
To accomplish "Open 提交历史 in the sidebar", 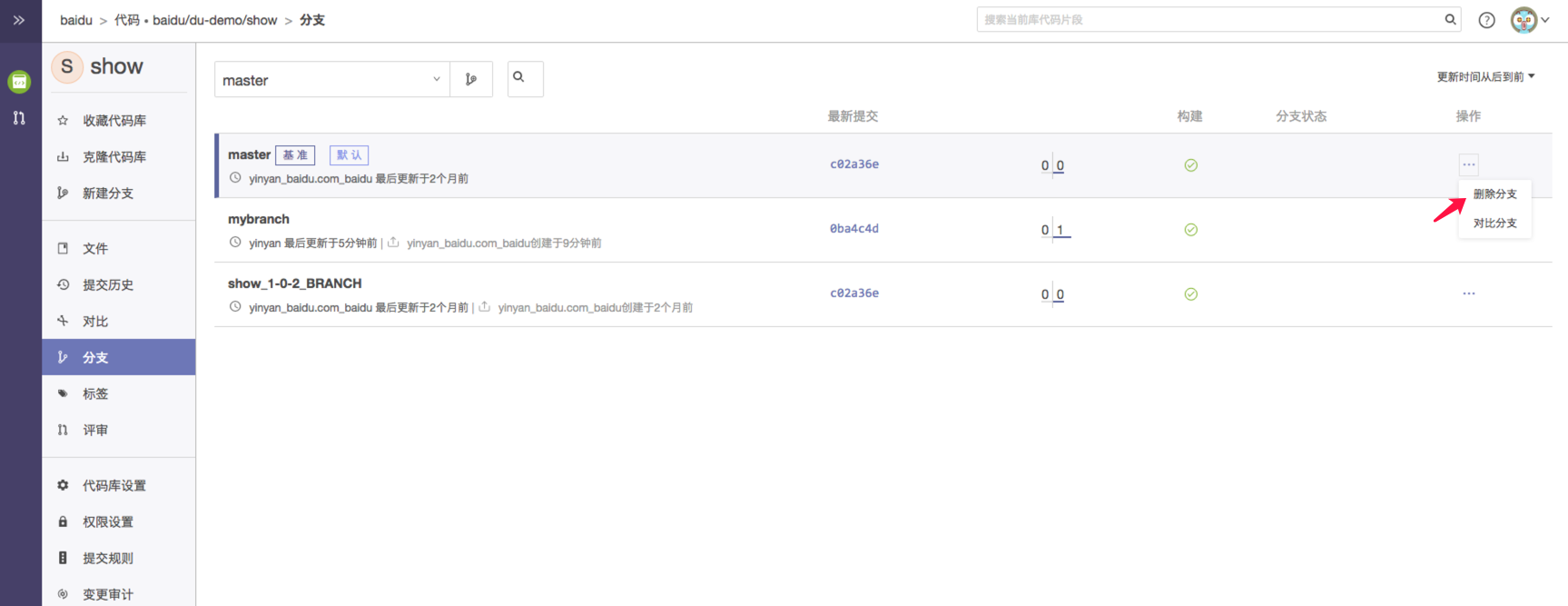I will click(119, 284).
